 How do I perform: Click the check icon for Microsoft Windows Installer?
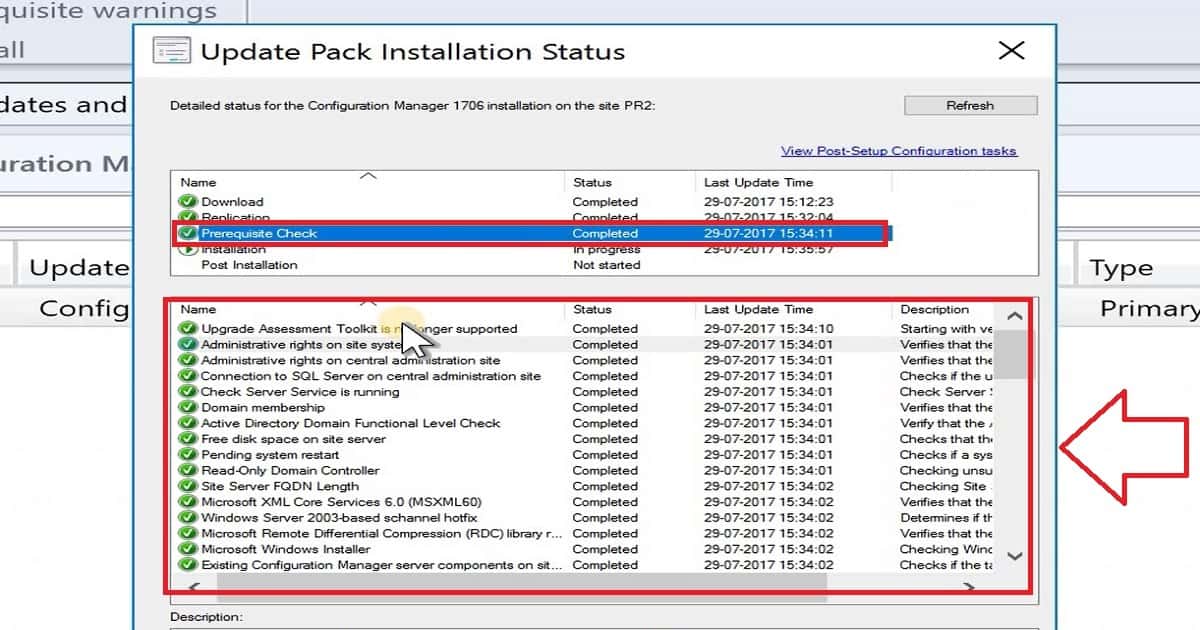tap(188, 549)
